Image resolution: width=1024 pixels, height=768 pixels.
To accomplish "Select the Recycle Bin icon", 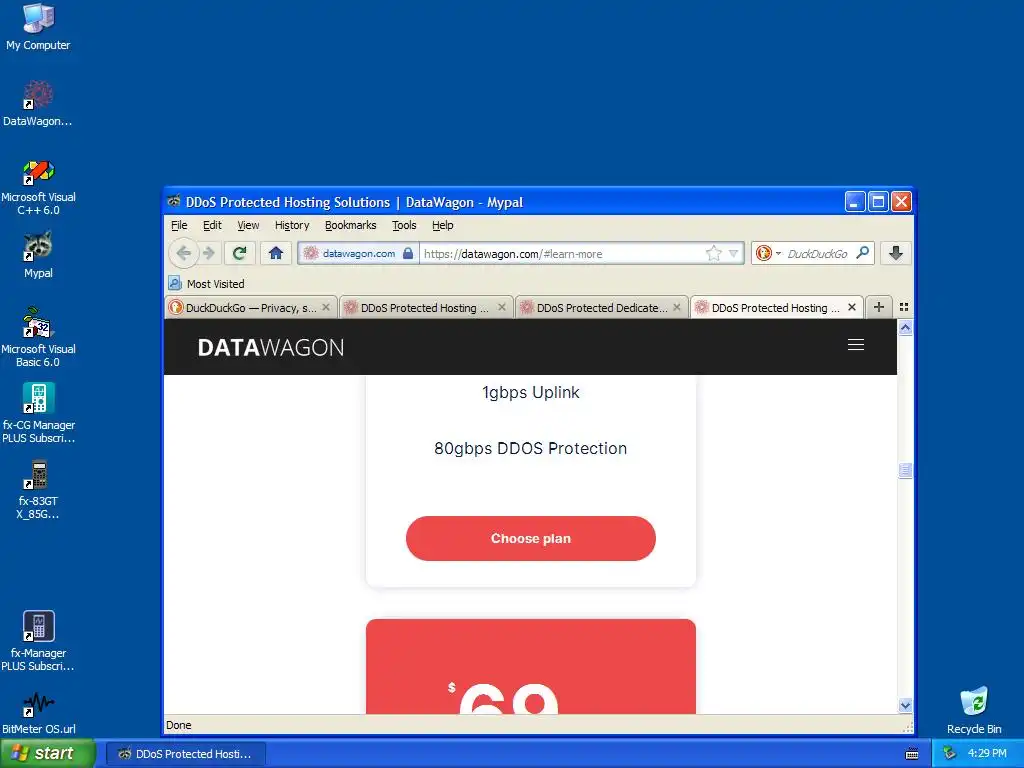I will pos(974,711).
